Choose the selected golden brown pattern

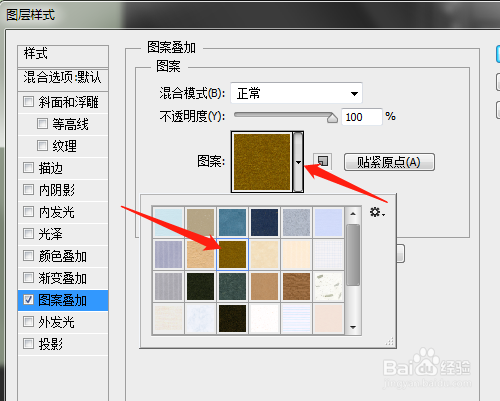coord(232,254)
